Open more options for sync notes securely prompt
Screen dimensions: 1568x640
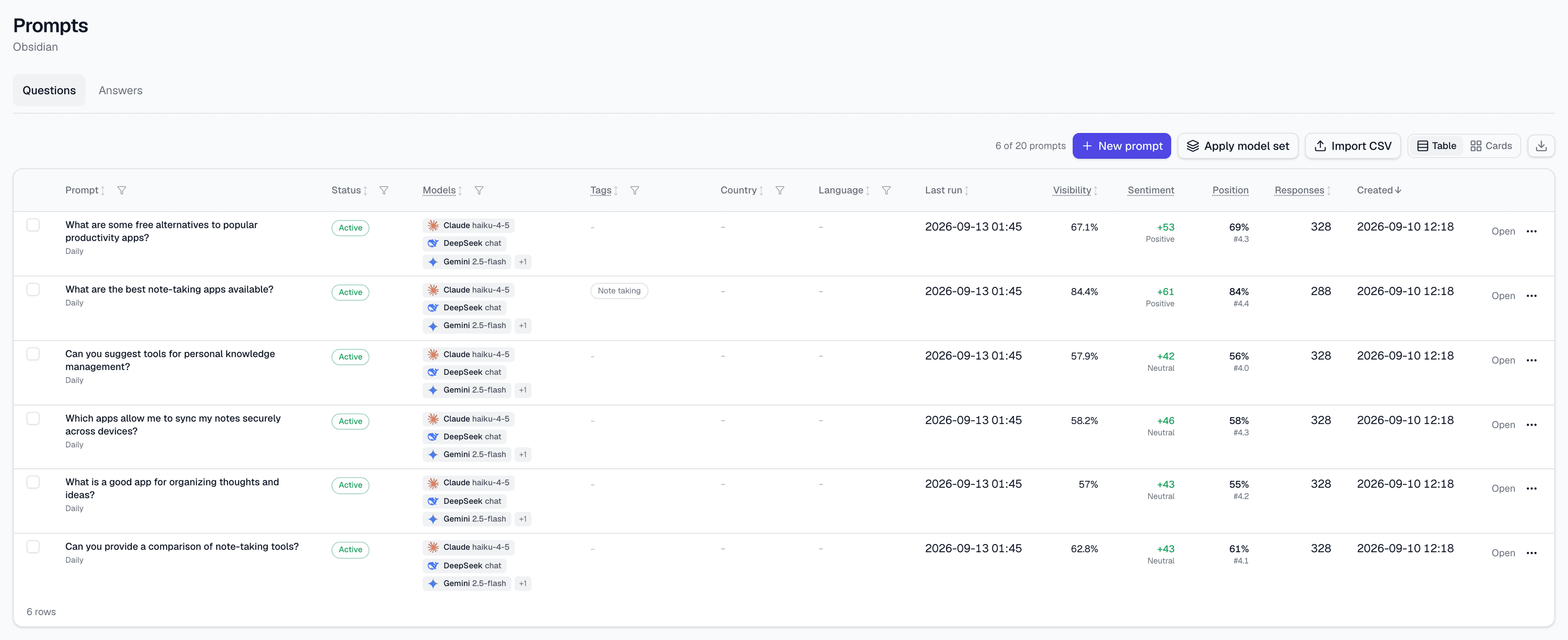(x=1532, y=424)
